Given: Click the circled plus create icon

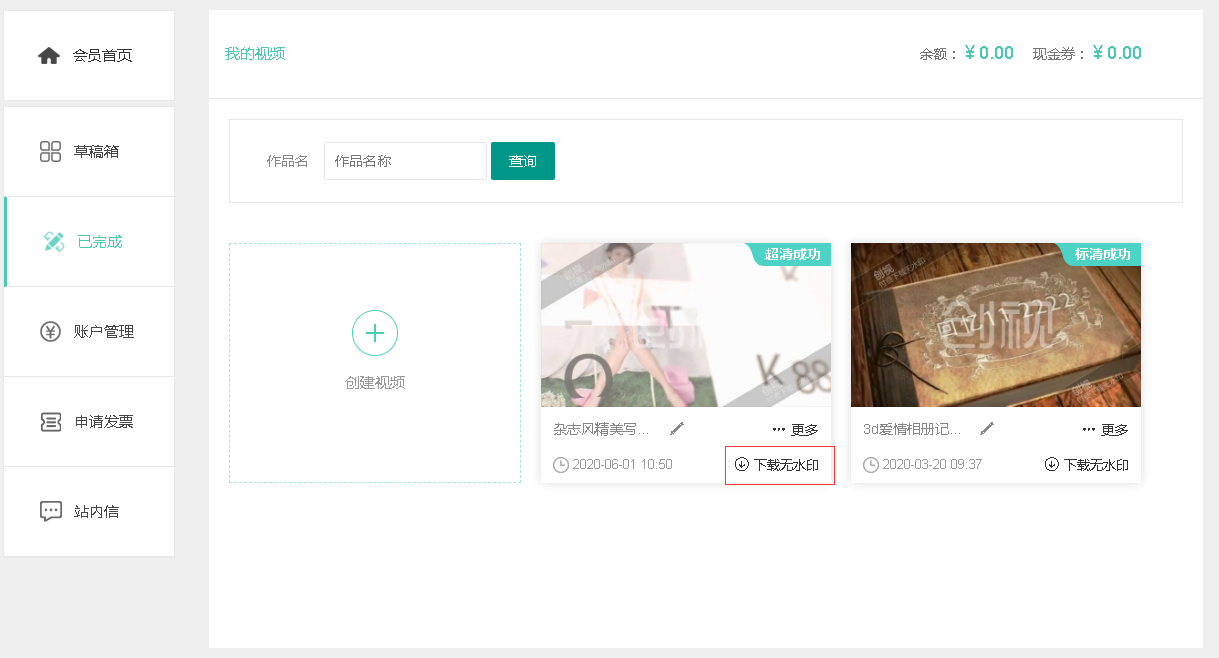Looking at the screenshot, I should (x=375, y=333).
